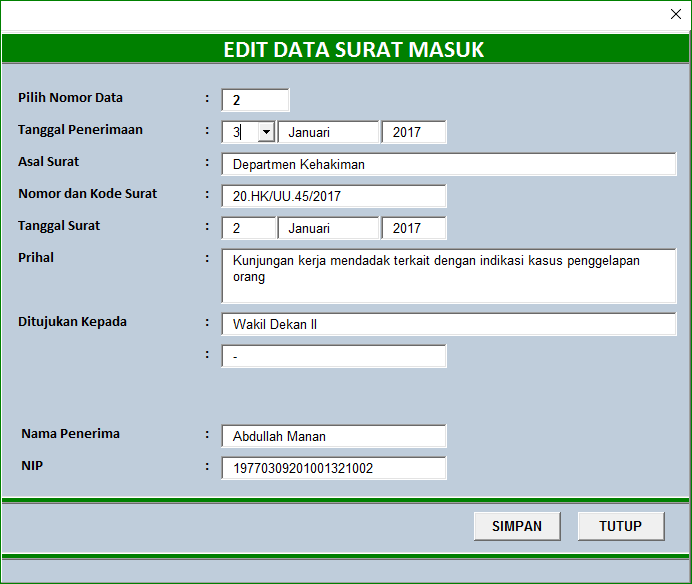692x584 pixels.
Task: Open the Tanggal Penerimaan day dropdown arrow
Action: pyautogui.click(x=266, y=132)
